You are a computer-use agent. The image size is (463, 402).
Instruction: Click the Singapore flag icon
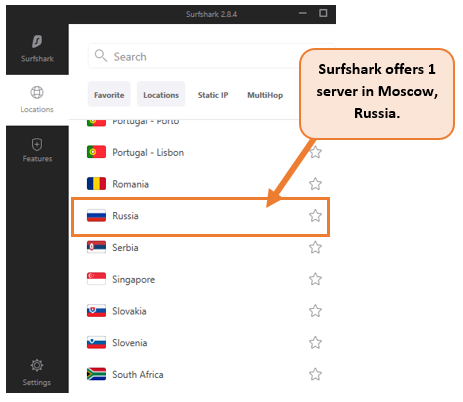pos(96,279)
